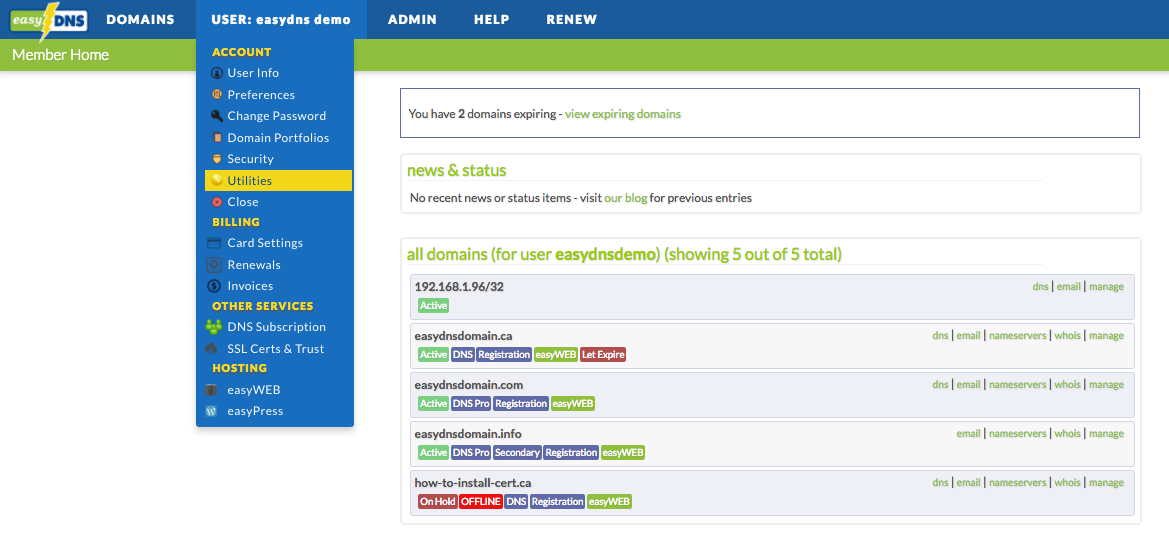The image size is (1169, 539).
Task: Click dns link for 192.168.1.96/32
Action: tap(1040, 286)
